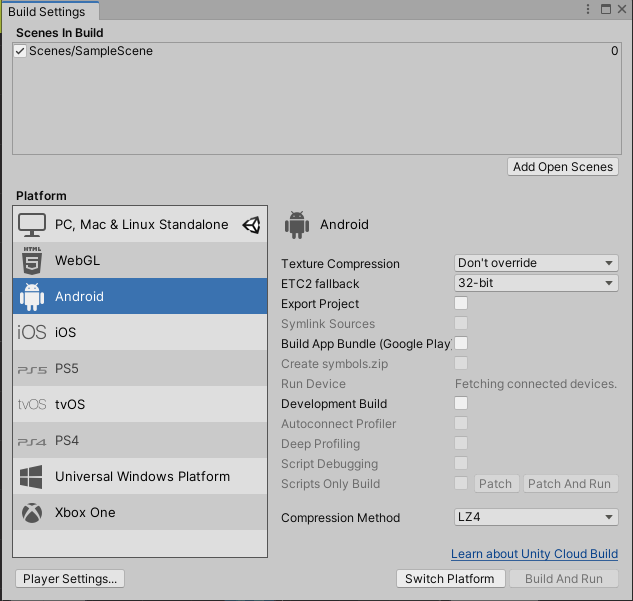Click the Build And Run button
This screenshot has height=601, width=633.
pos(564,579)
